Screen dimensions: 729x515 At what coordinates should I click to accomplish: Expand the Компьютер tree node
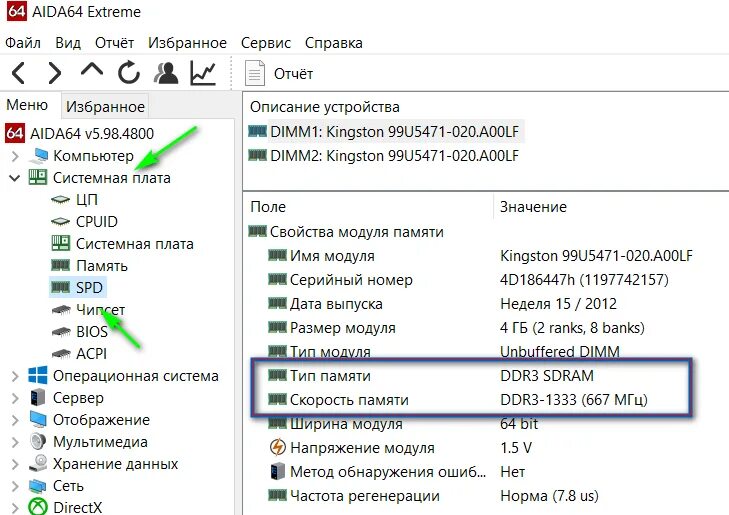[x=15, y=156]
